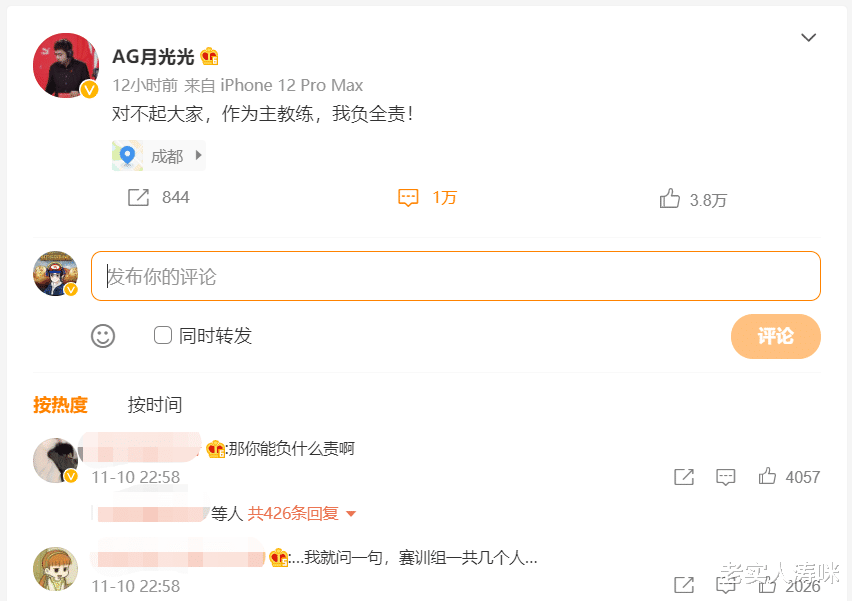Viewport: 852px width, 601px height.
Task: Reply to the first comment via its comment icon
Action: [x=726, y=477]
